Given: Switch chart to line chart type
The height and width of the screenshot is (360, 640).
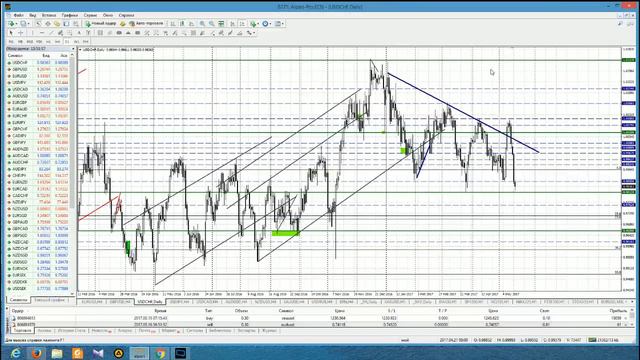Looking at the screenshot, I should click(191, 24).
